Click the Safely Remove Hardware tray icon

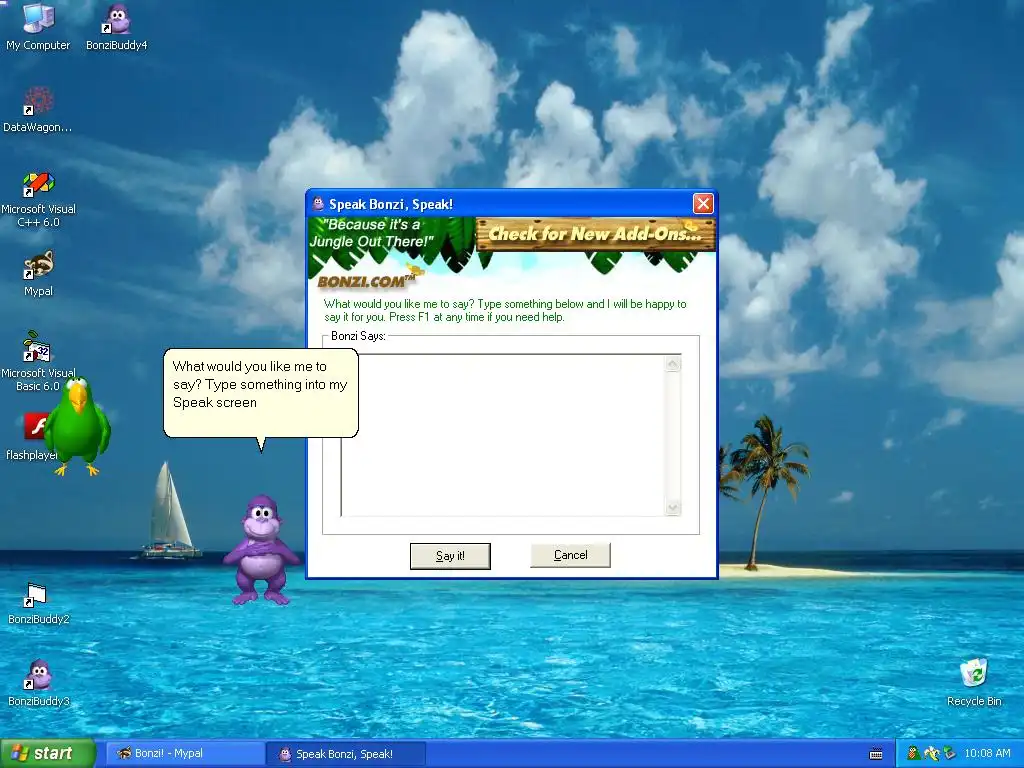tap(950, 754)
